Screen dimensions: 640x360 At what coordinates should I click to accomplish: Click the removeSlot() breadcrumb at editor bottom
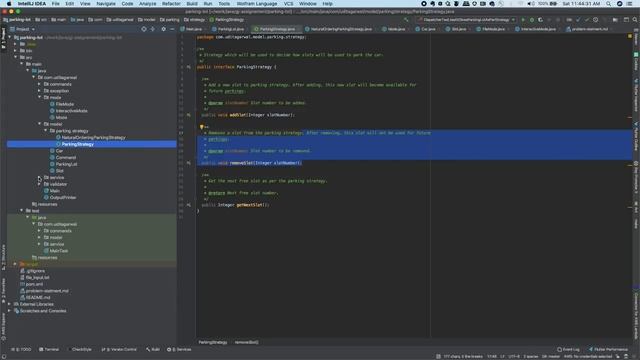[x=247, y=342]
